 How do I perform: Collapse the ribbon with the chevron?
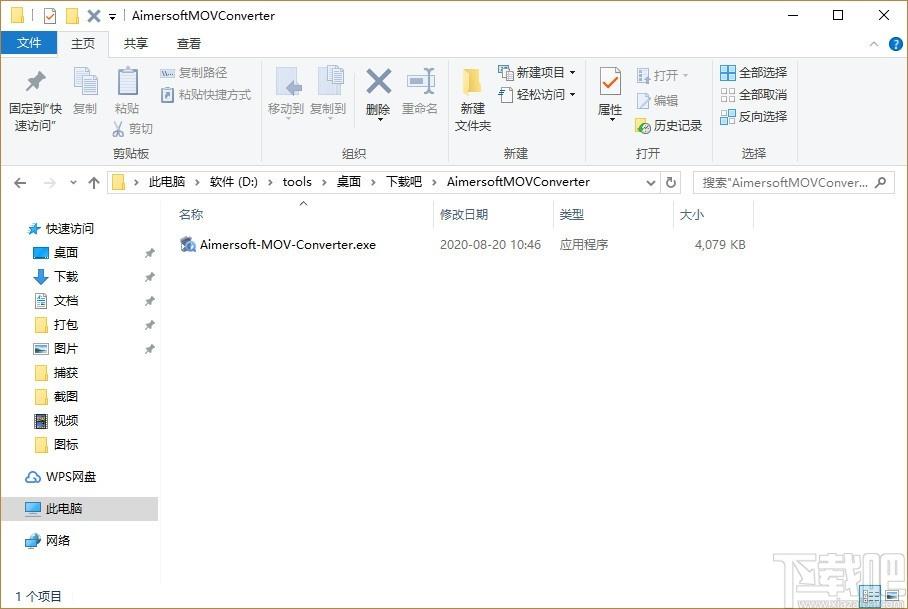tap(874, 44)
